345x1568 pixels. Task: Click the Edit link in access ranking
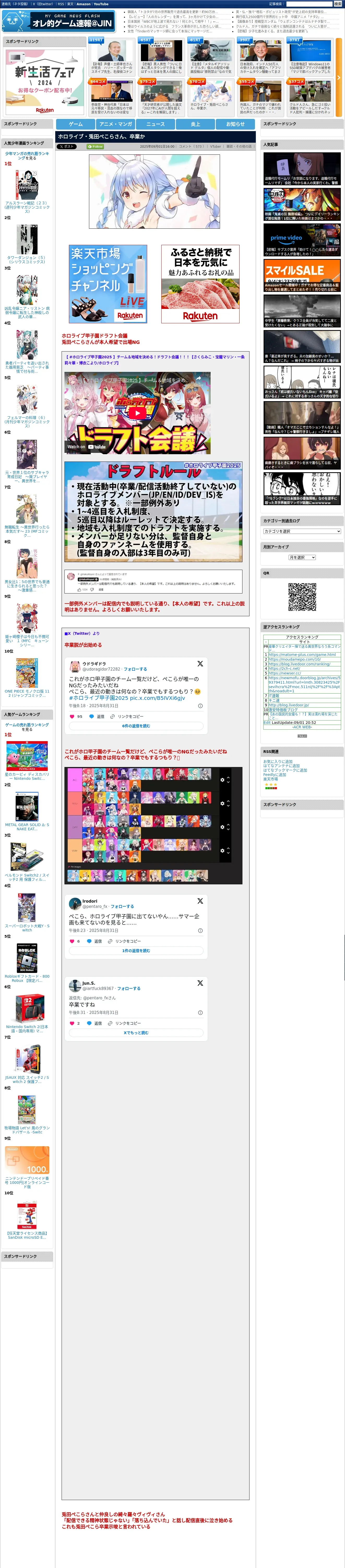[x=267, y=723]
